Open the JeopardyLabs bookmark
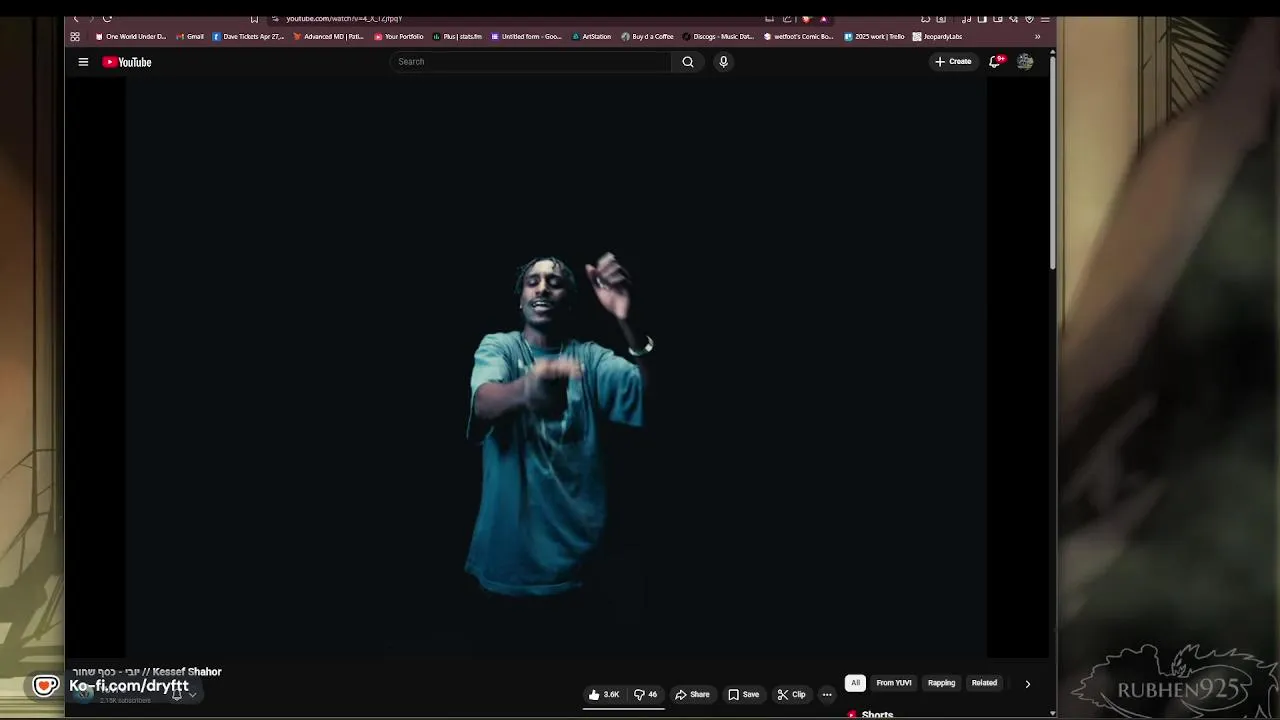 [938, 37]
